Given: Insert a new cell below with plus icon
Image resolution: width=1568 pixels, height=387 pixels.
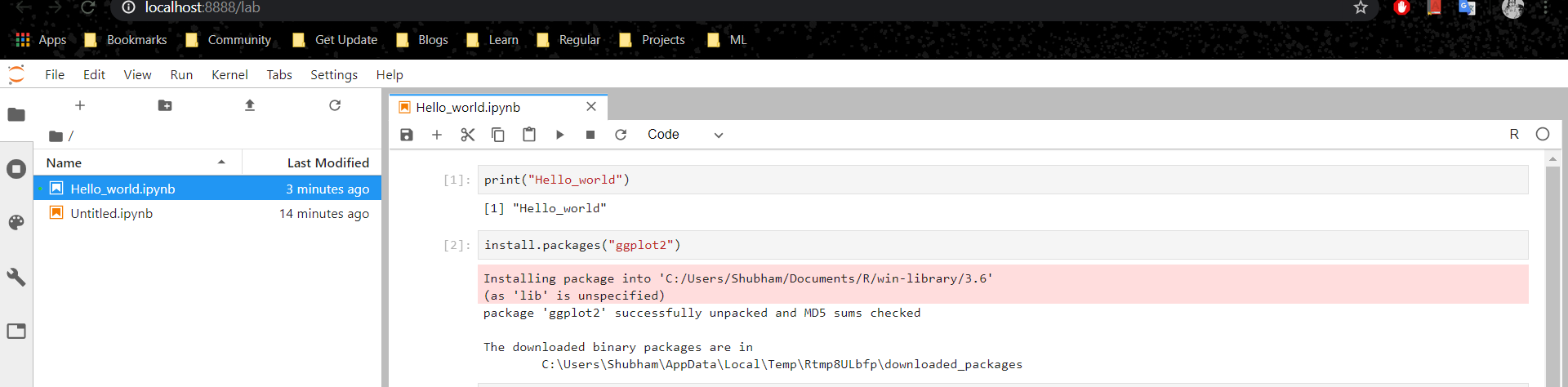Looking at the screenshot, I should coord(437,135).
